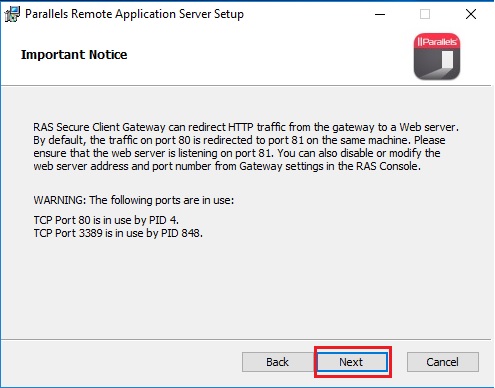Click the words RAS Console
Screen dimensions: 495x388
pos(387,166)
